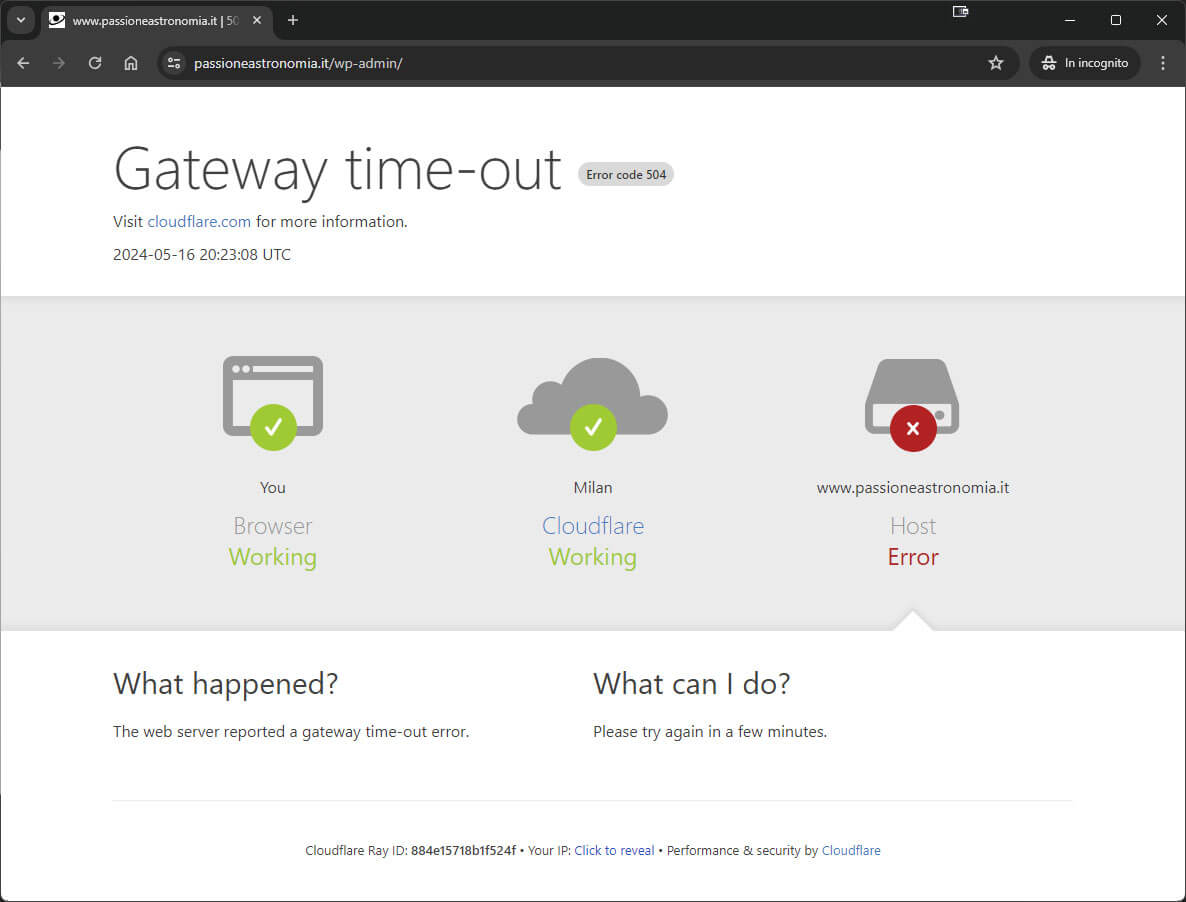Reload the timed-out page
Viewport: 1186px width, 902px height.
[x=95, y=64]
